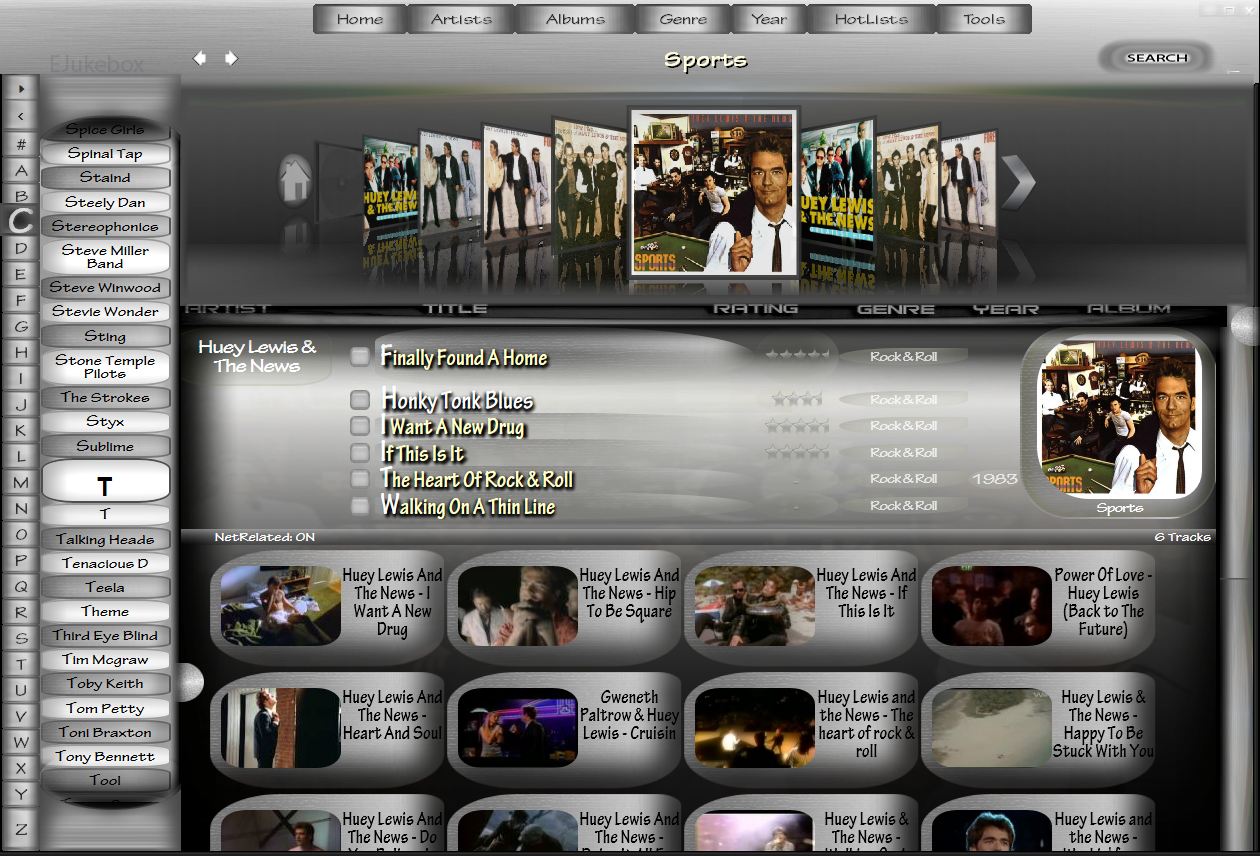Jump to the # entries in the alphabet bar
This screenshot has height=856, width=1260.
21,144
